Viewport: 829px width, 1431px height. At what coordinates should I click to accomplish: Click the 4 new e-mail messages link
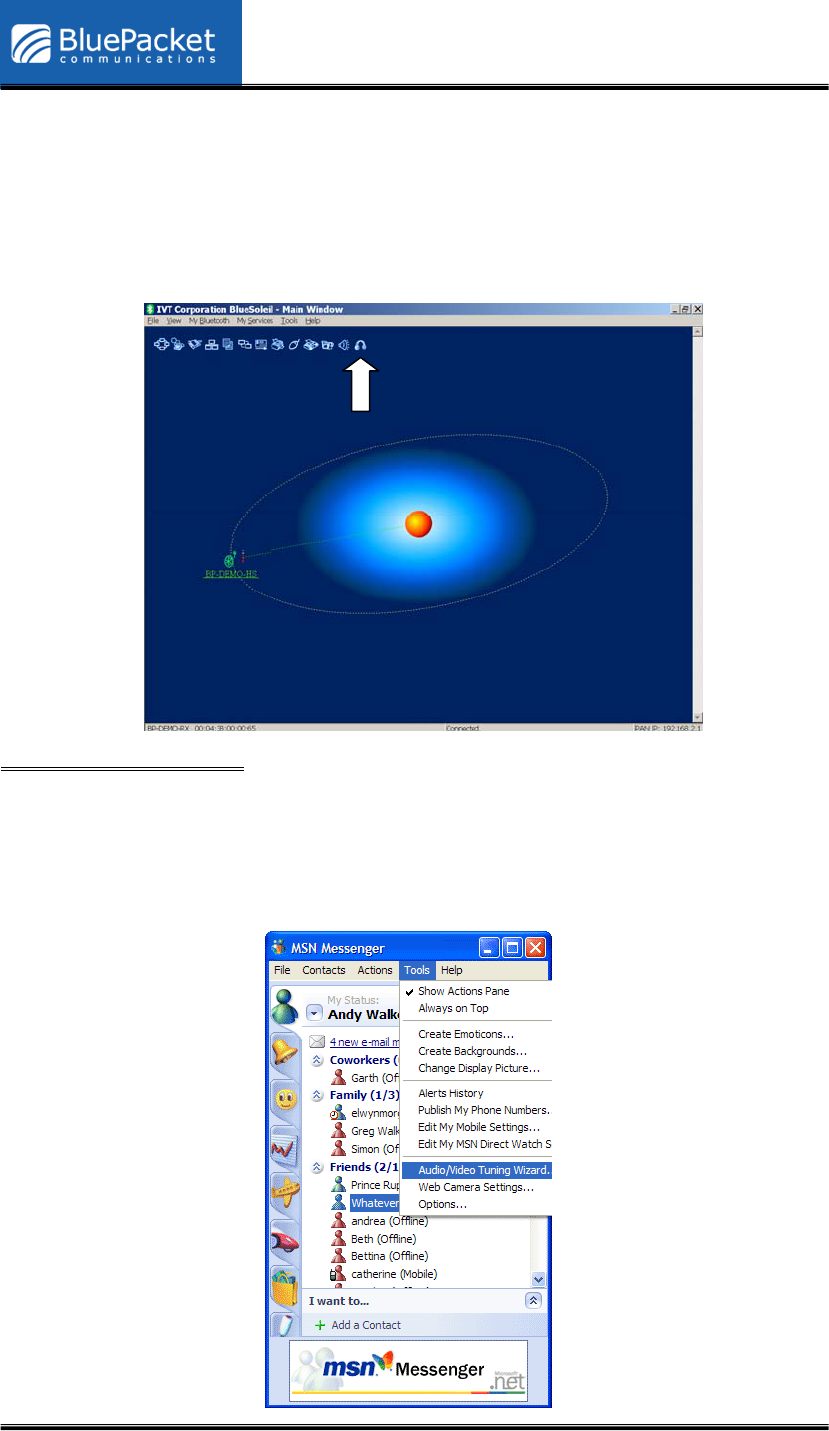(365, 1041)
